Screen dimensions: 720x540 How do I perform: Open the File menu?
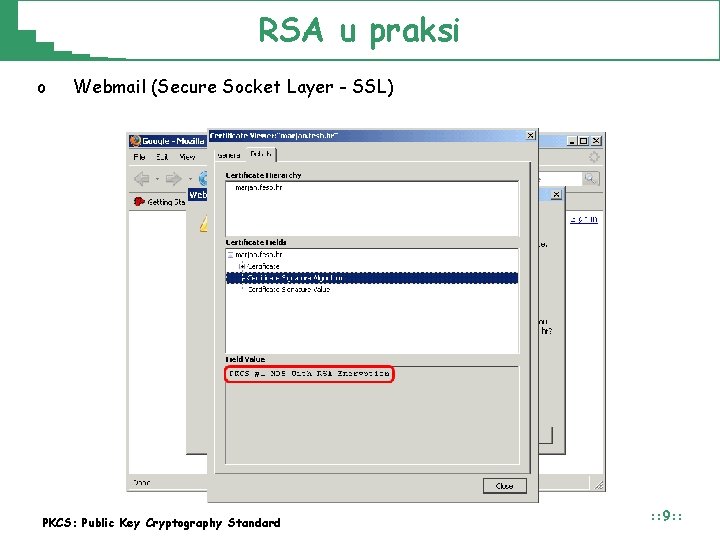tap(139, 157)
